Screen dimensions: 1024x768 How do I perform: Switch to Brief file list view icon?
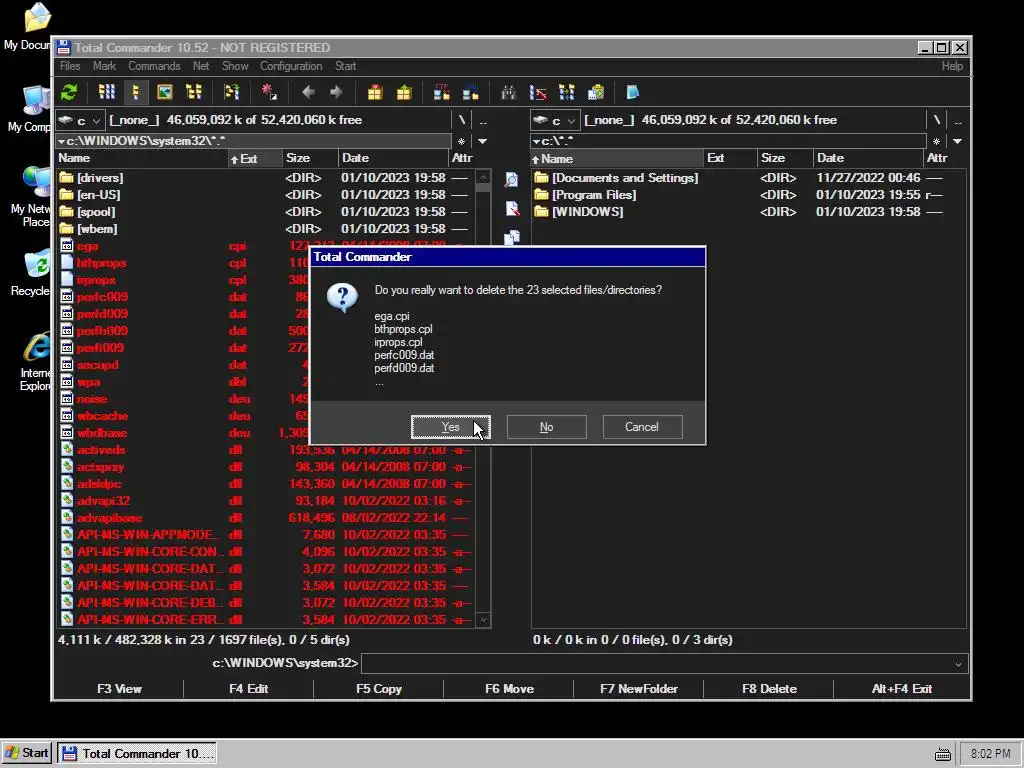pyautogui.click(x=106, y=92)
